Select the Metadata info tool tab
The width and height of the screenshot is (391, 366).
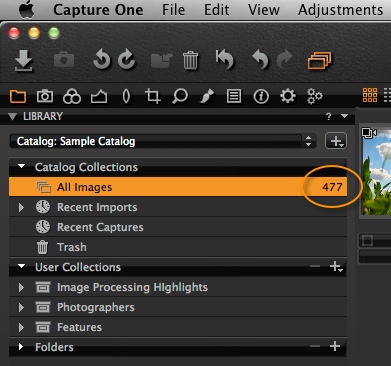tap(261, 97)
